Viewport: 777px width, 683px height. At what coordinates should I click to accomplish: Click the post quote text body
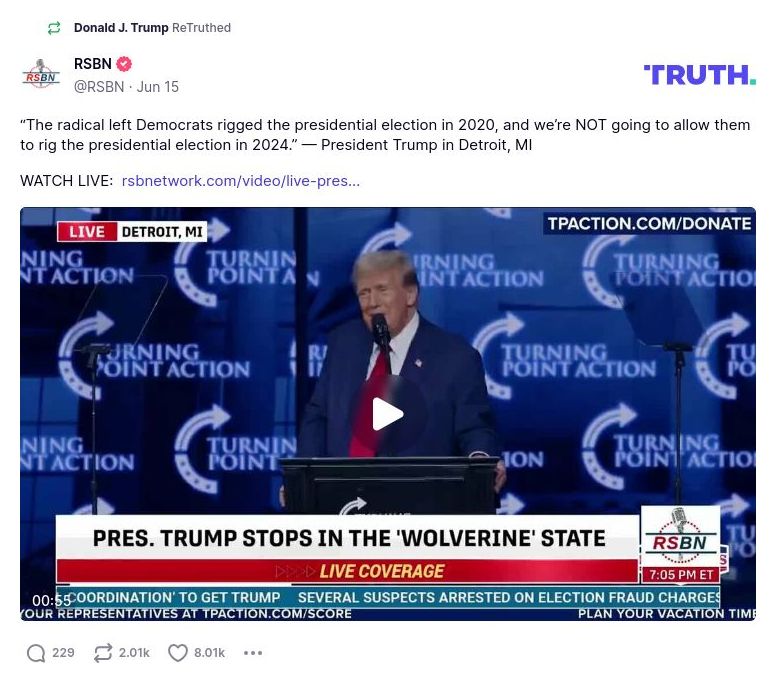click(x=385, y=135)
